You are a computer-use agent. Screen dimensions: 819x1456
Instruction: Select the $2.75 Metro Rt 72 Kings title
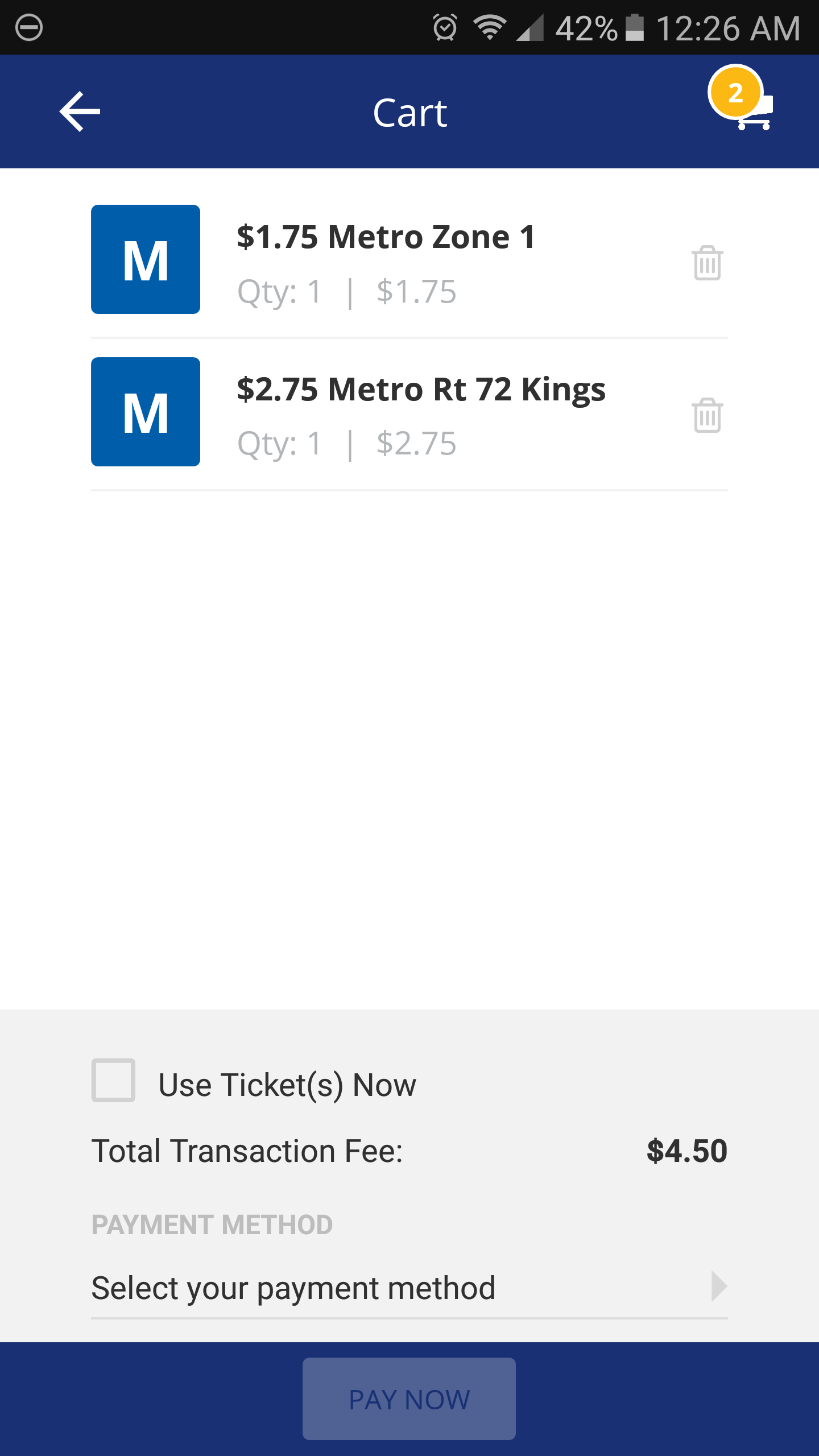click(421, 390)
